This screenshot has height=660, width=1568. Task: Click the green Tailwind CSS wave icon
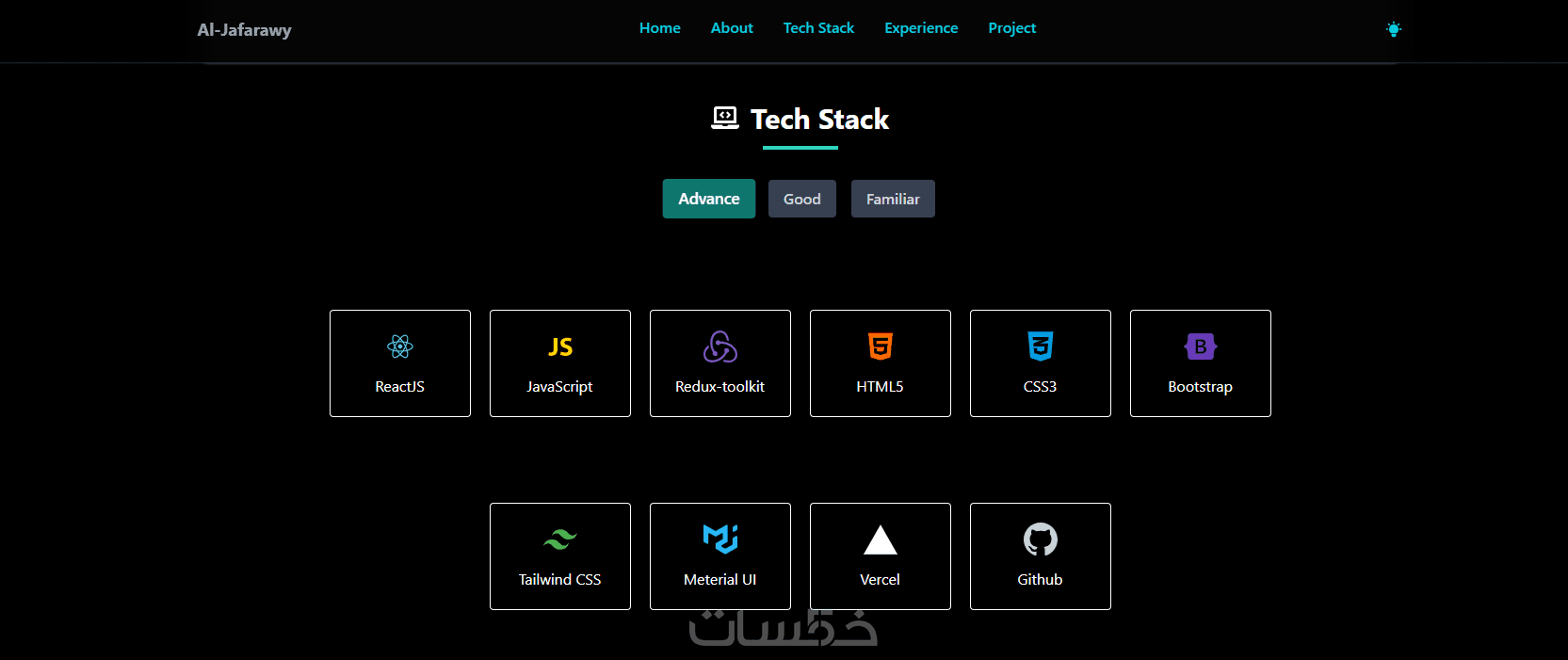pyautogui.click(x=560, y=539)
